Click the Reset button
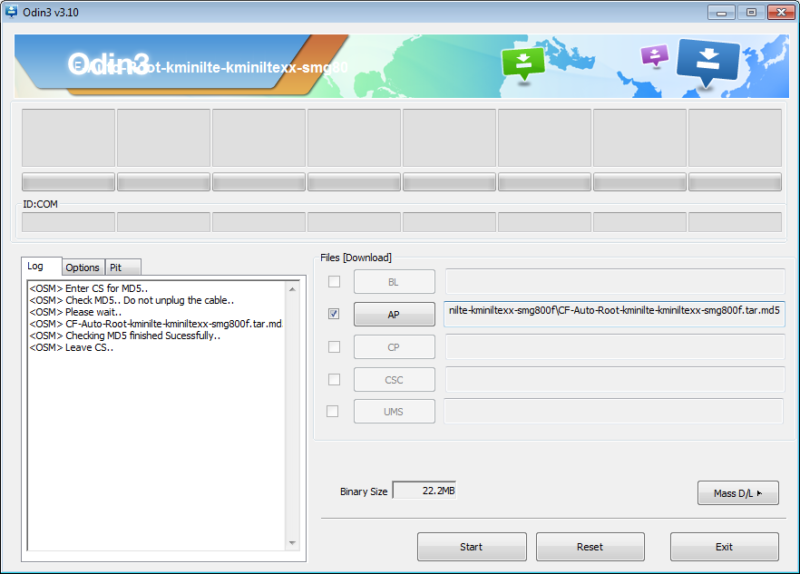The width and height of the screenshot is (800, 574). [590, 547]
